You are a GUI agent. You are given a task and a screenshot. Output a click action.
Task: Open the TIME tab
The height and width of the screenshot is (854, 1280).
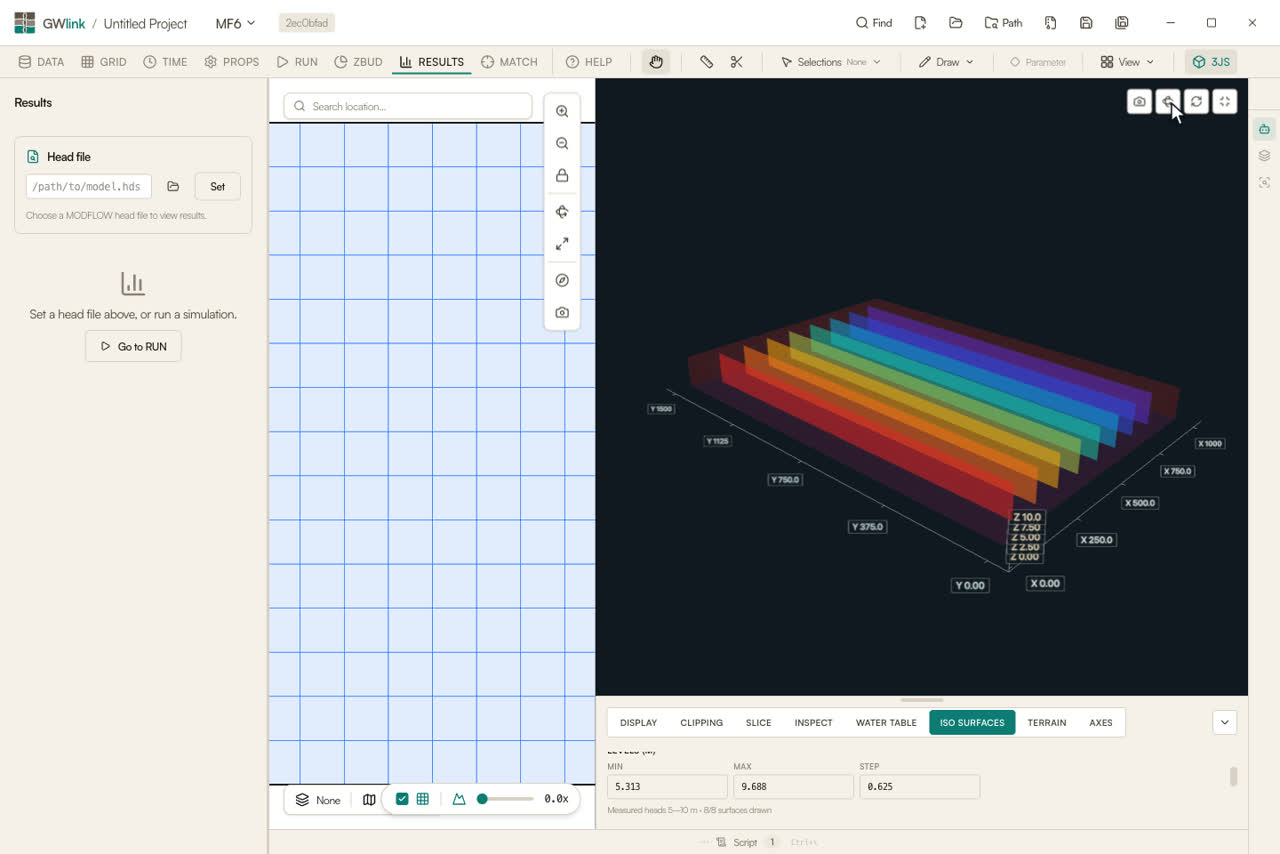(x=165, y=62)
